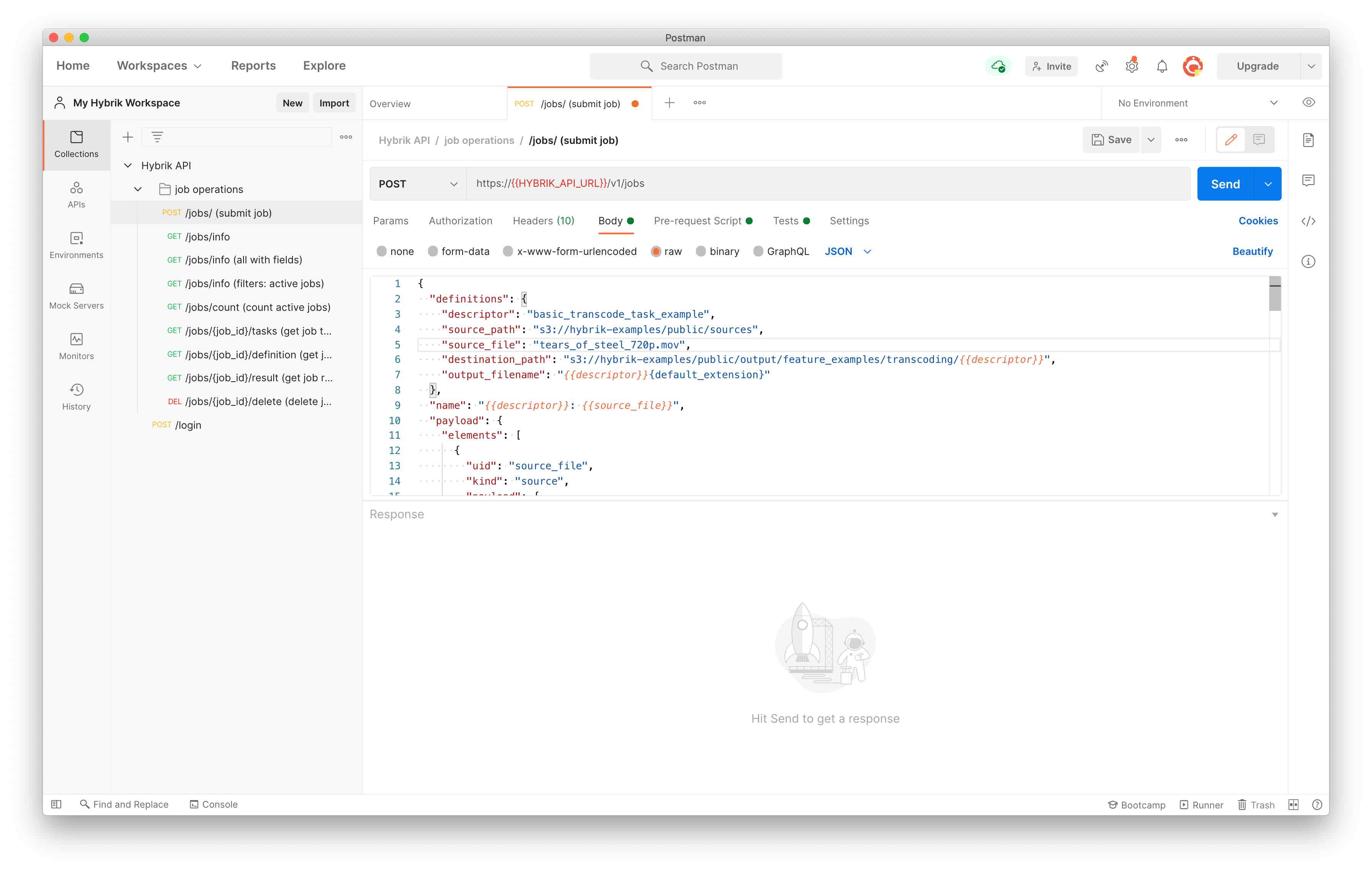Click the Save button
The height and width of the screenshot is (872, 1372).
(1112, 140)
